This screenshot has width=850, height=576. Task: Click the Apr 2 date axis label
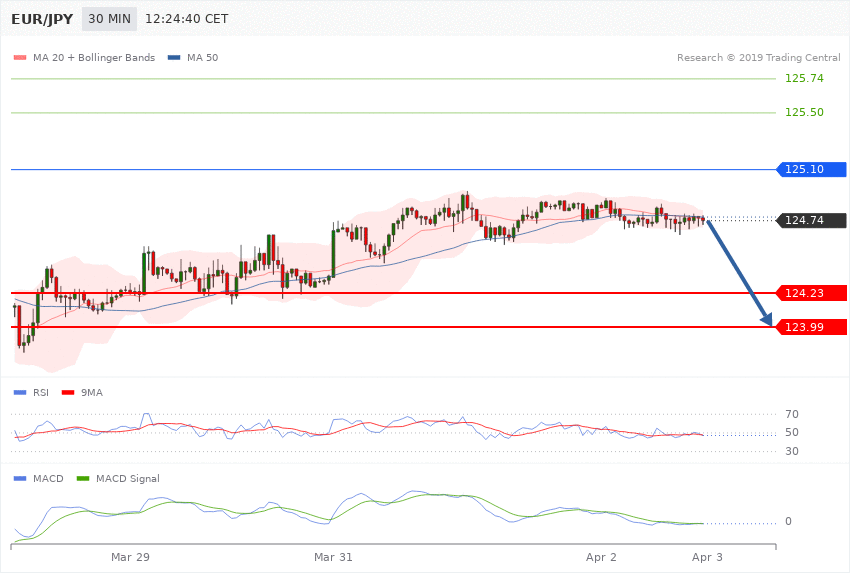point(601,557)
